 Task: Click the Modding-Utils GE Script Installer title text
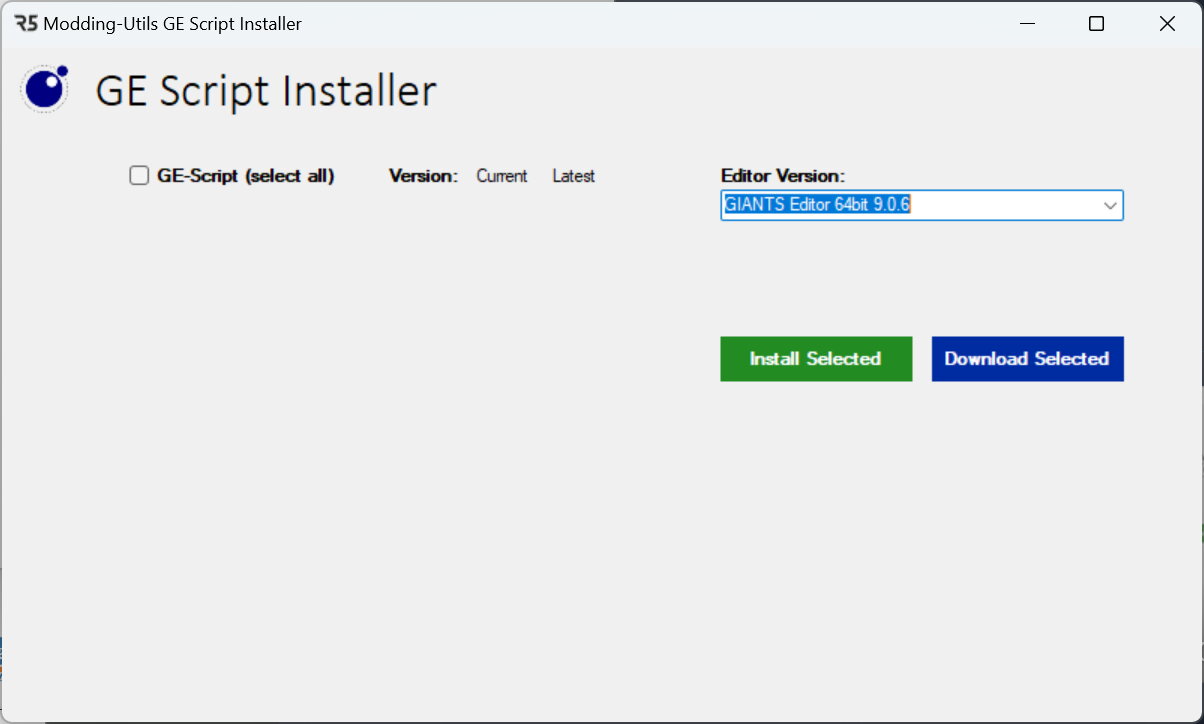point(172,24)
